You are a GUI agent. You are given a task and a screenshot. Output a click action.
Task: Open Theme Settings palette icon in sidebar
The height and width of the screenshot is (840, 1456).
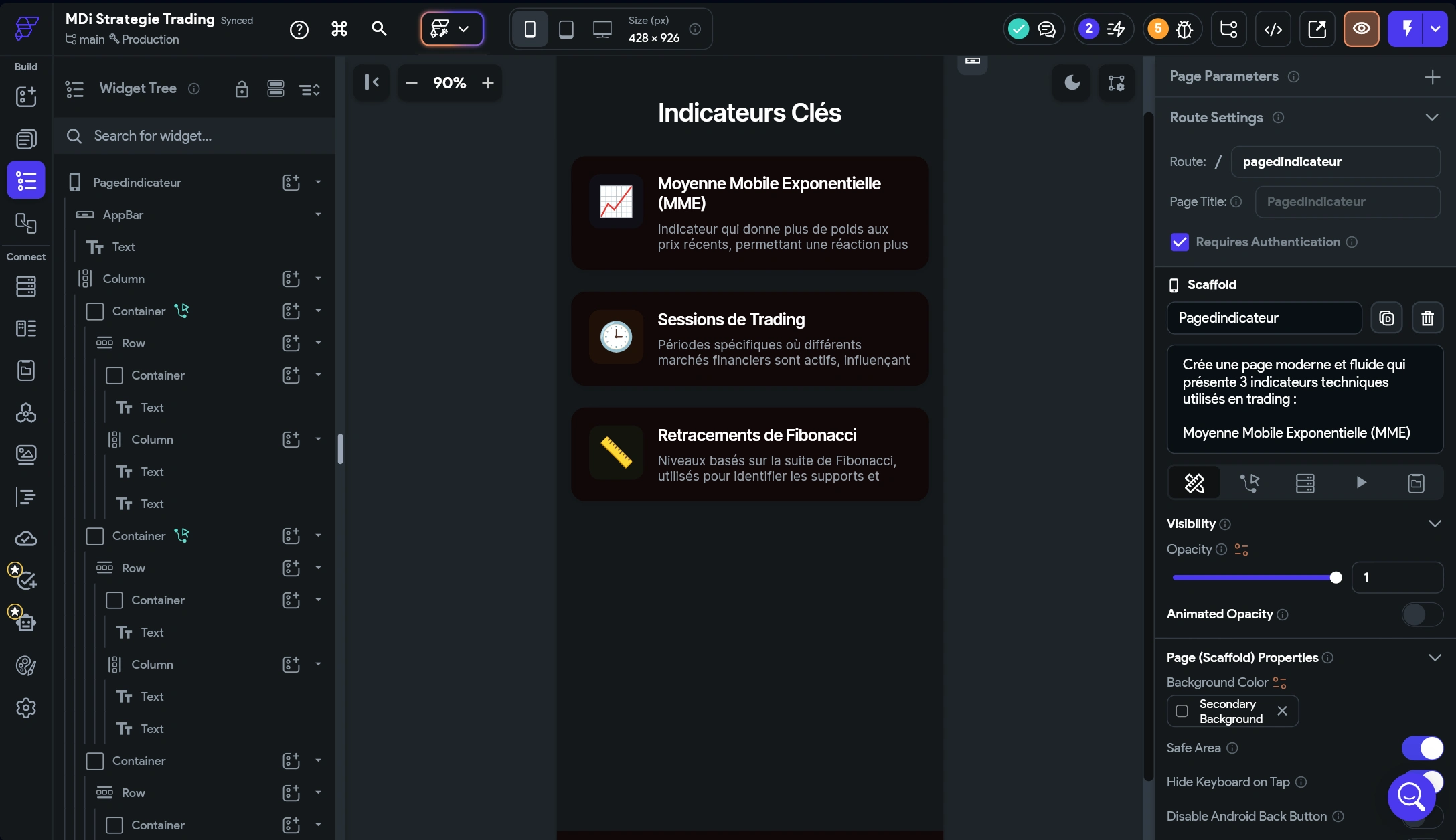point(25,665)
